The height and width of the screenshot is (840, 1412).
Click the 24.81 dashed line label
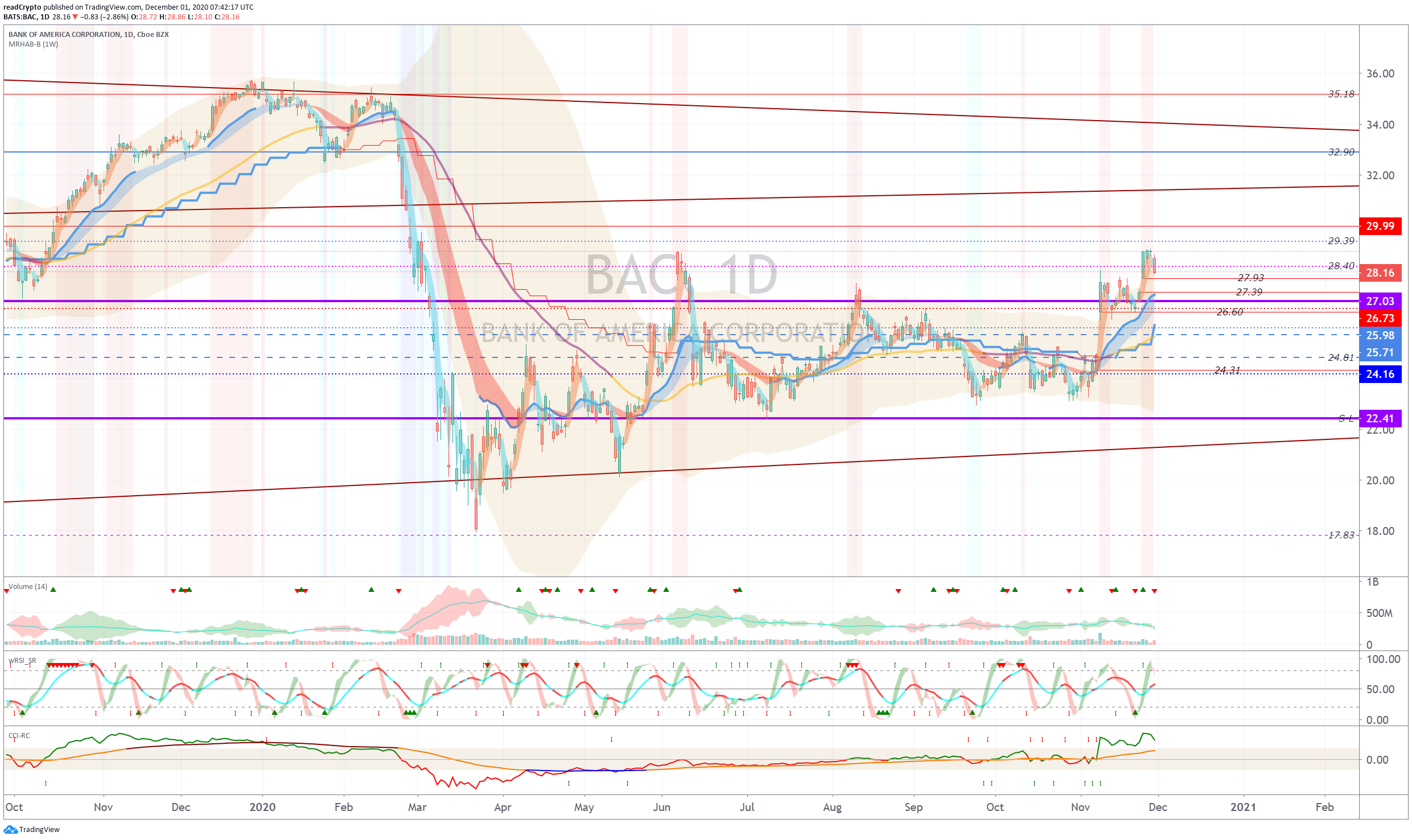click(x=1341, y=357)
